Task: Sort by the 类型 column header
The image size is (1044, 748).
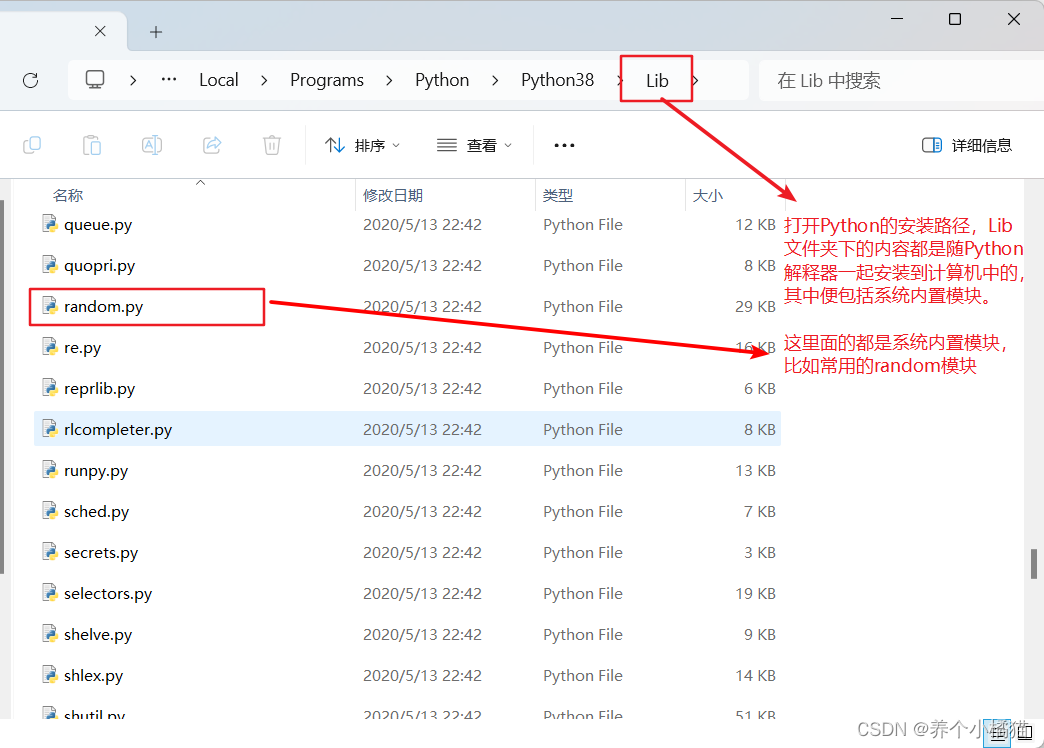Action: (x=557, y=195)
